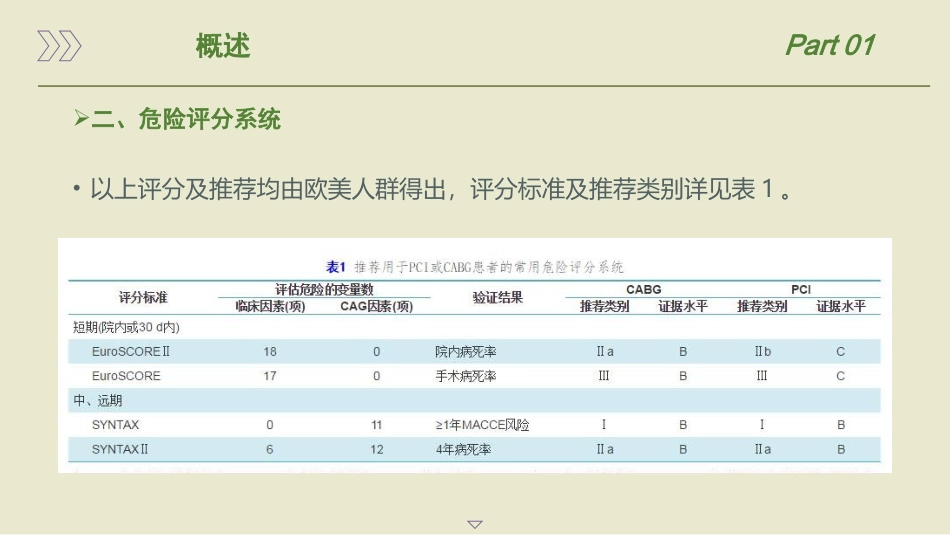Viewport: 950px width, 535px height.
Task: Click PCI evidence B in 4年病死率 row
Action: (x=841, y=449)
